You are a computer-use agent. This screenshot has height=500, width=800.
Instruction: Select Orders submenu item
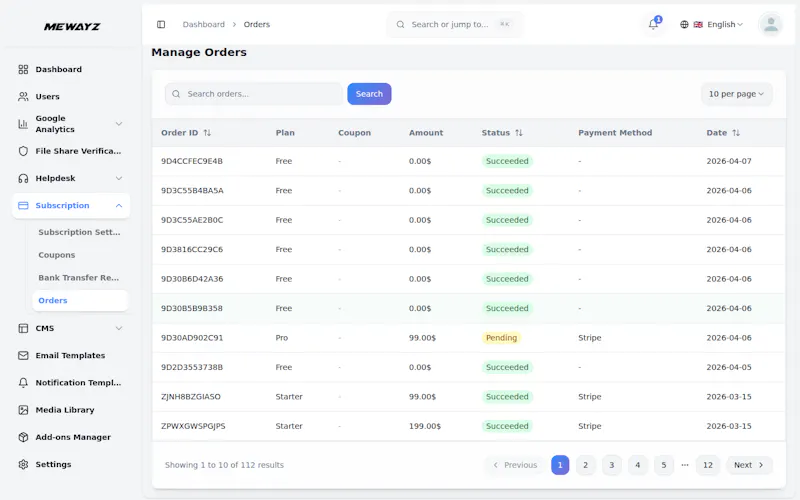coord(80,301)
